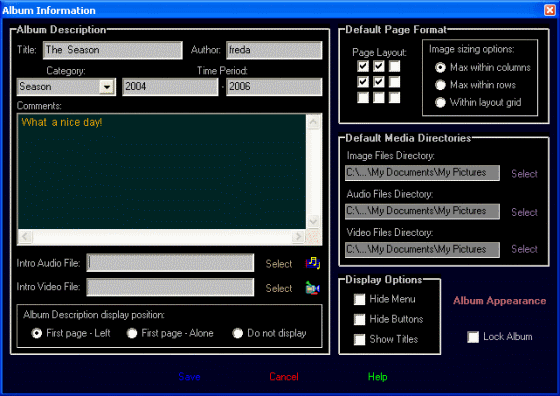560x396 pixels.
Task: Click Comments horizontal scrollbar left arrow
Action: click(x=25, y=236)
